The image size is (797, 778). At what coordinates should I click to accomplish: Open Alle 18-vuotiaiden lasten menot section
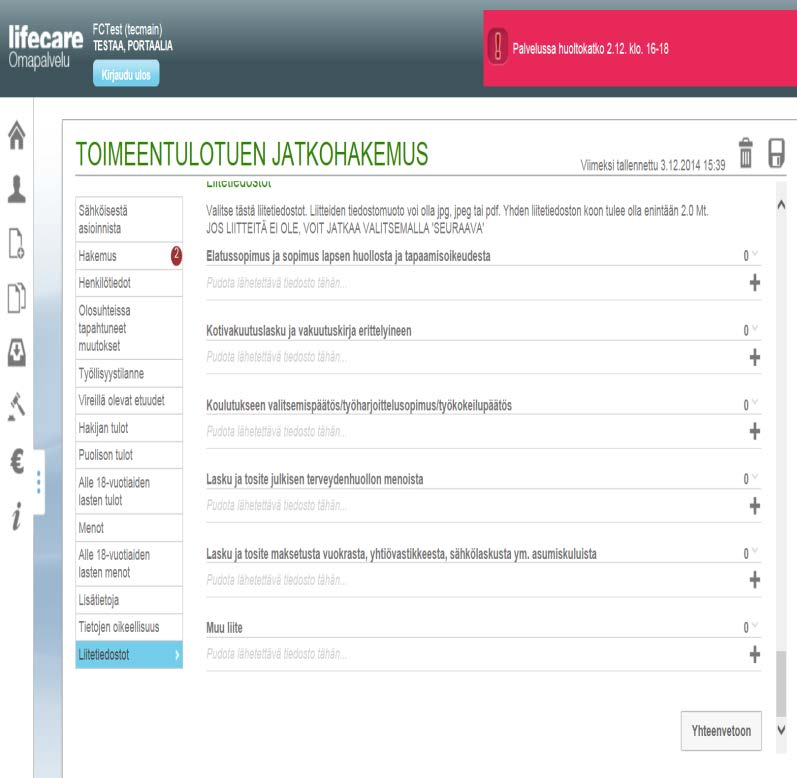[x=129, y=564]
